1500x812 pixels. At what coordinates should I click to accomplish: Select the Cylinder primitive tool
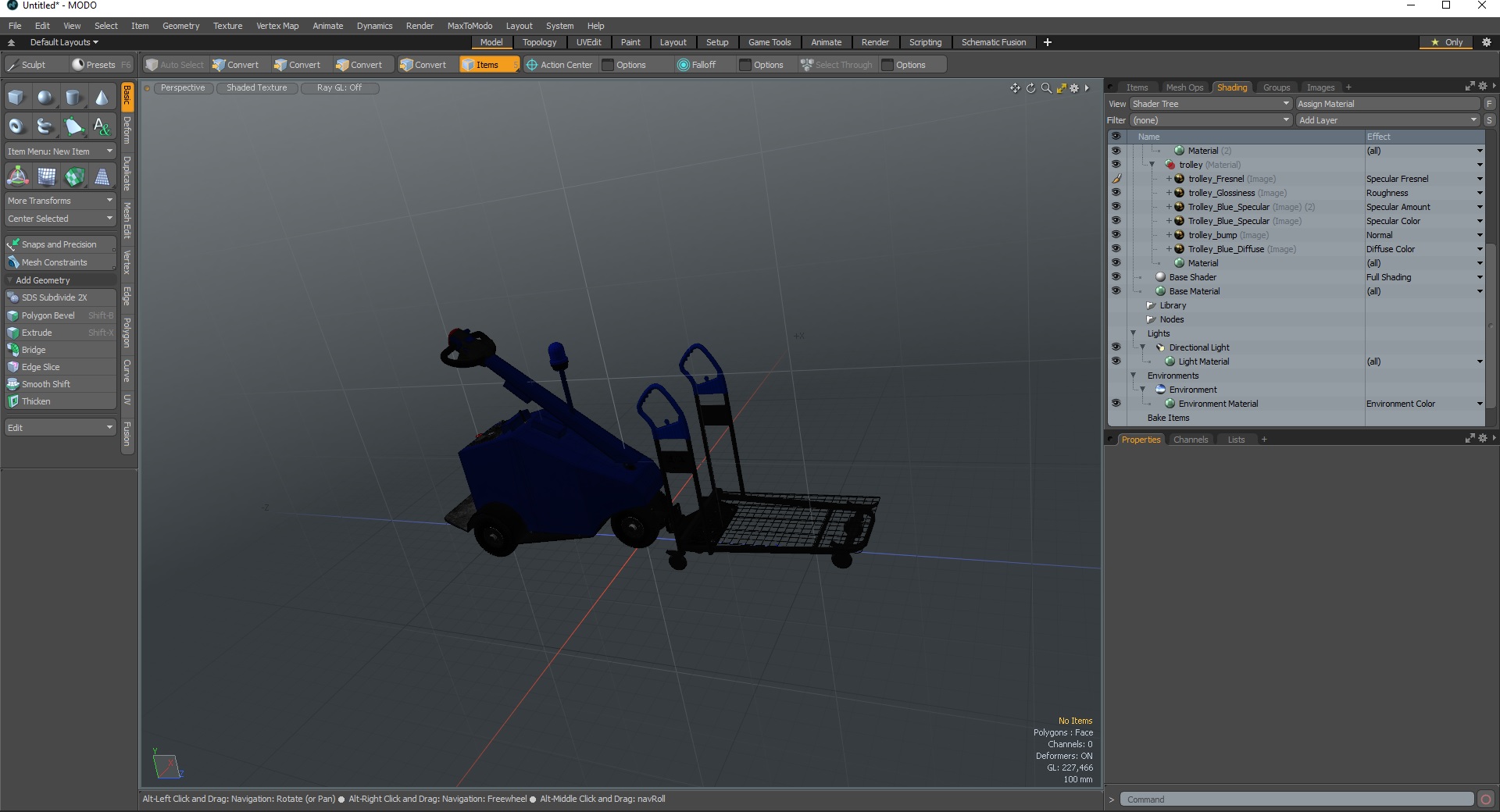(73, 98)
